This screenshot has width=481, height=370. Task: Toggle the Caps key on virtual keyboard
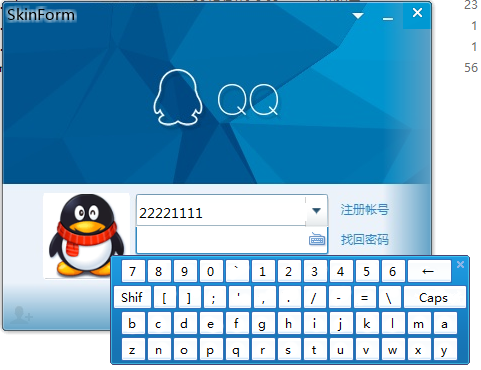click(x=434, y=297)
